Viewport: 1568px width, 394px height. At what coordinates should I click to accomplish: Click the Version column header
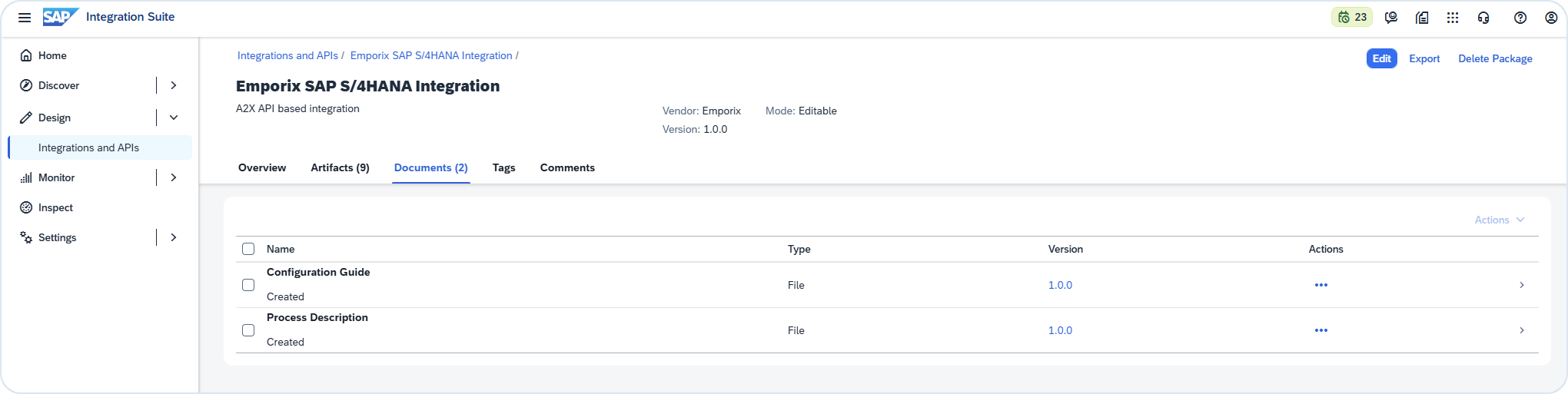(x=1065, y=249)
